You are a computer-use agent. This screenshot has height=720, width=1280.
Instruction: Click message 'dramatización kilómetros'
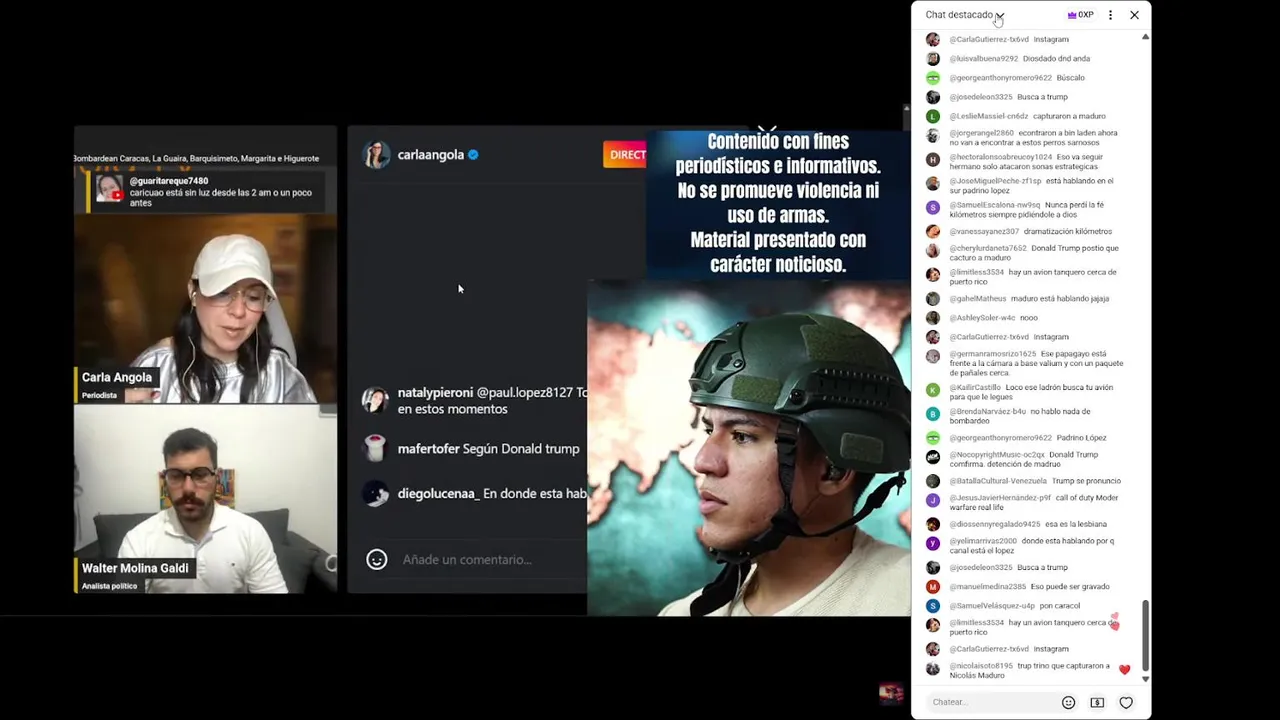(1068, 232)
